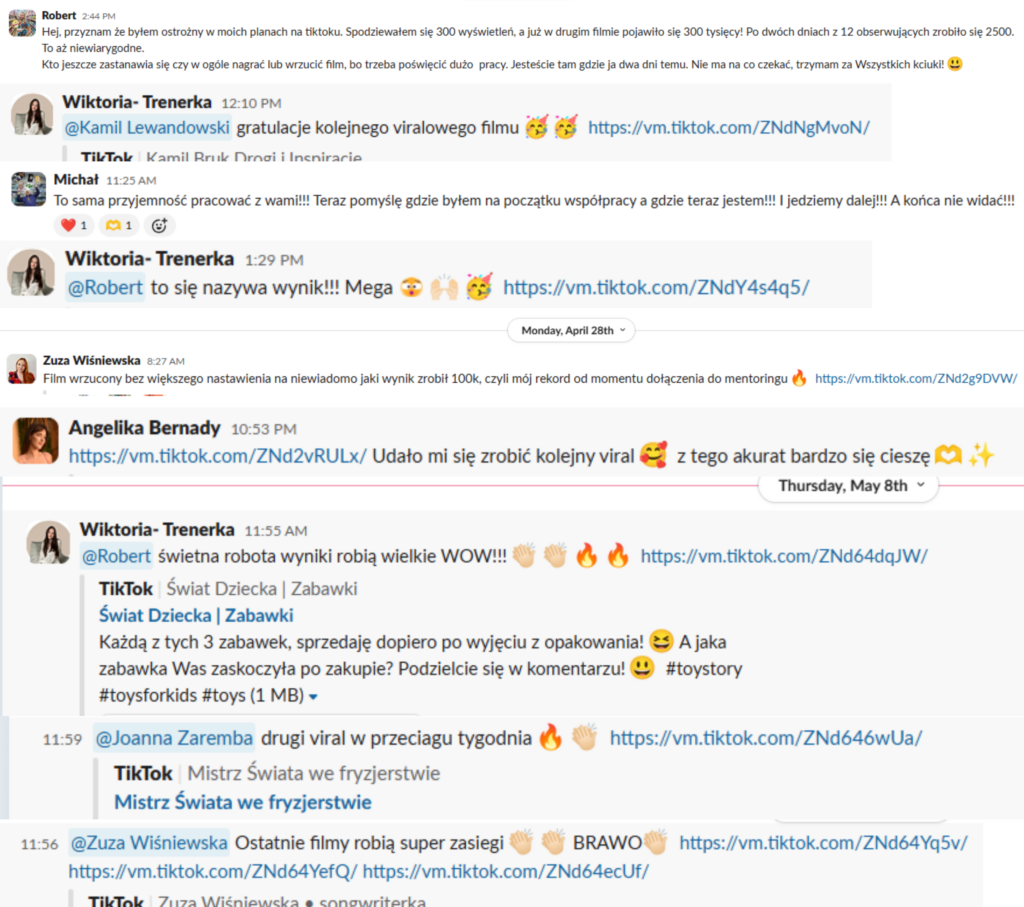Click the Angelika Bernady sender name

[144, 428]
